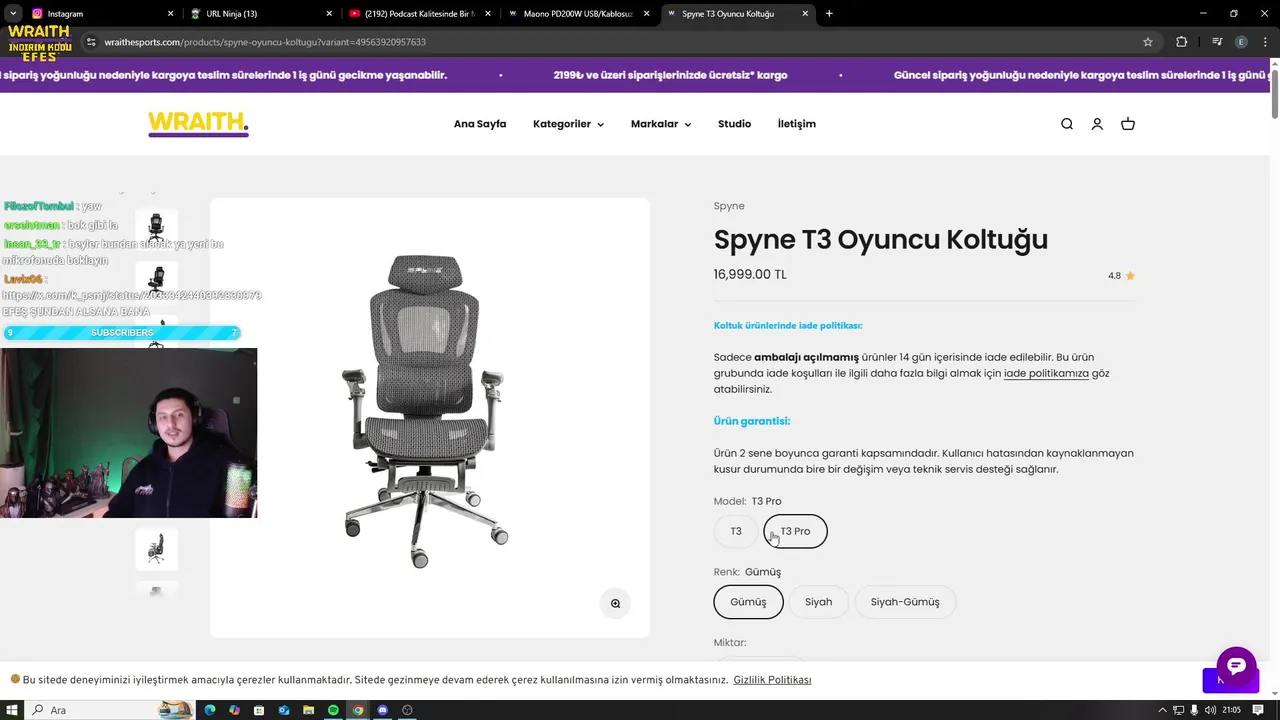
Task: Click the Spyne brand link
Action: 729,206
